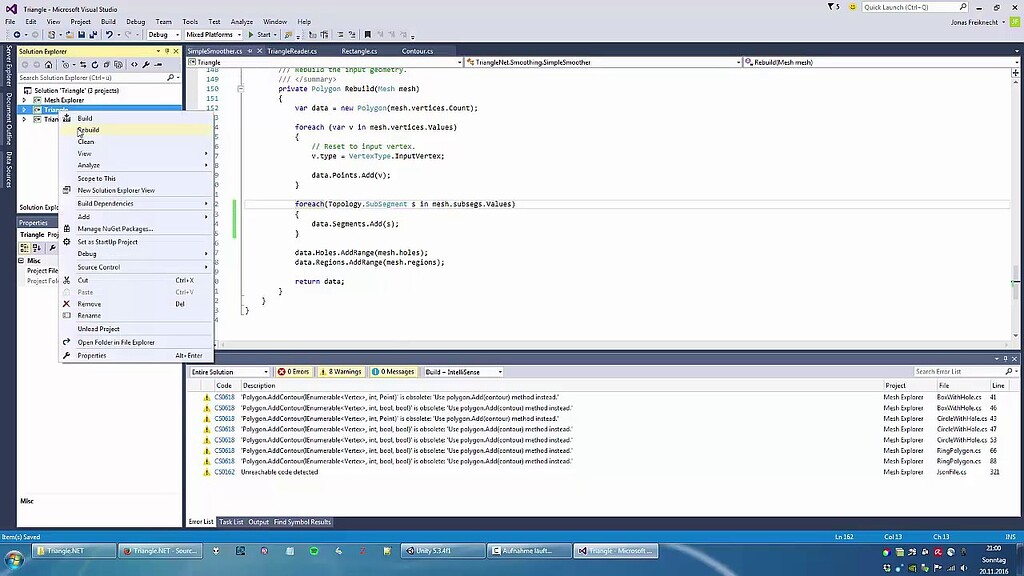
Task: Click the Solution Explorer Home icon
Action: tap(49, 65)
